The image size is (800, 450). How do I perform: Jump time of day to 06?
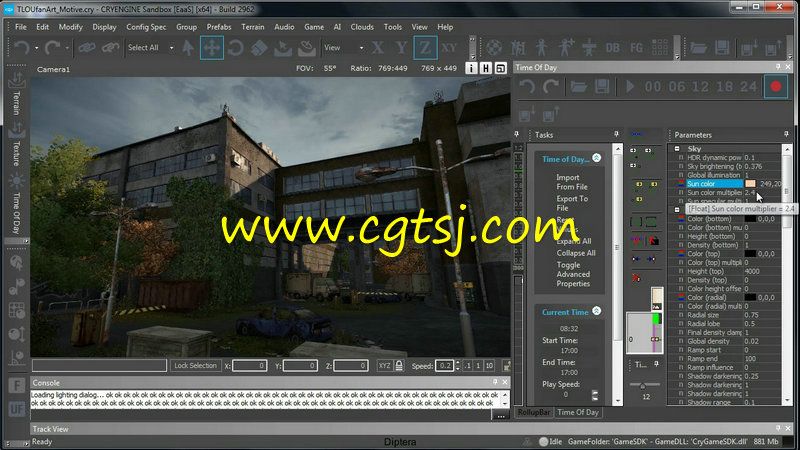(x=677, y=87)
